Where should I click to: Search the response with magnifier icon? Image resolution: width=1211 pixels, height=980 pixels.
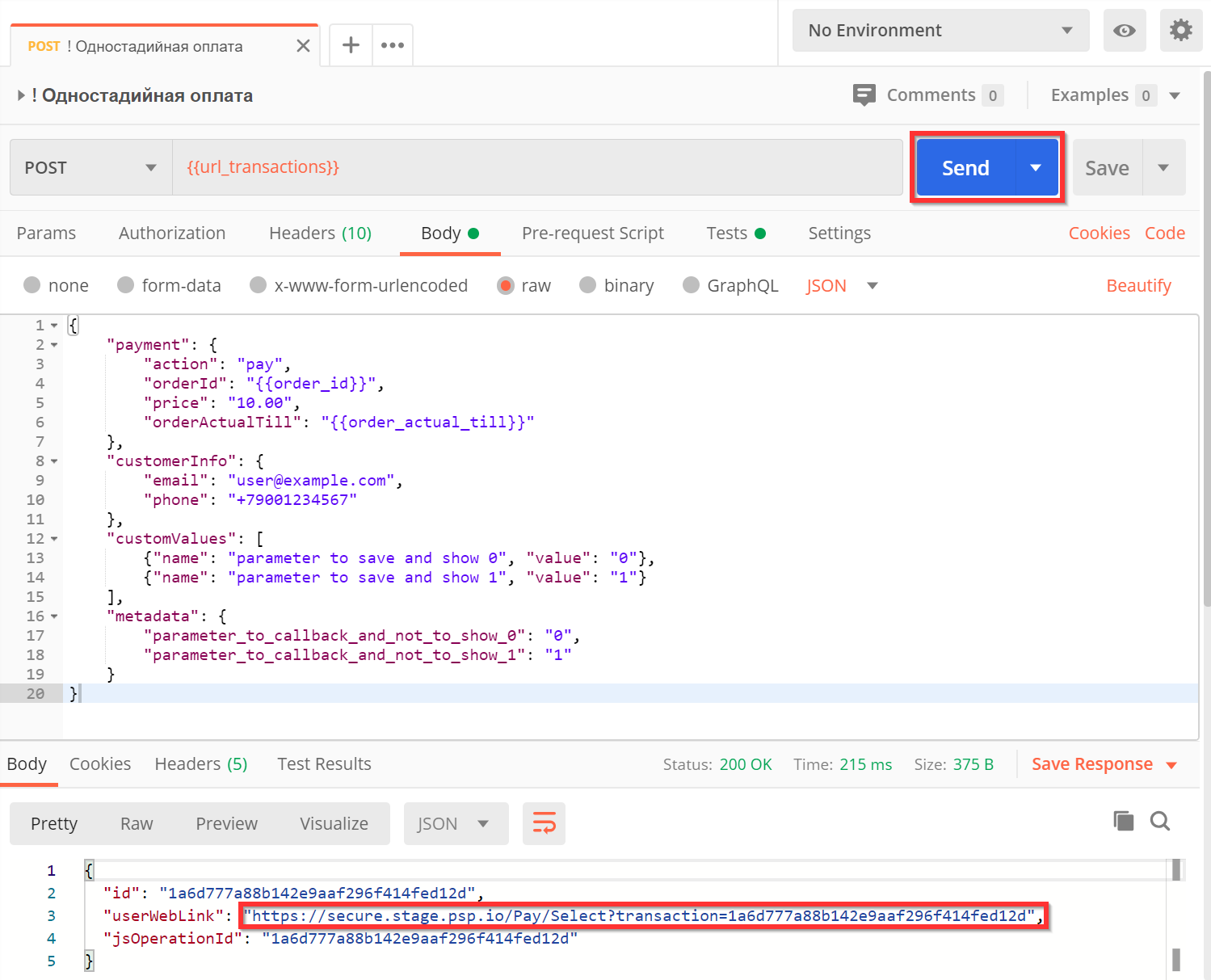click(x=1160, y=821)
